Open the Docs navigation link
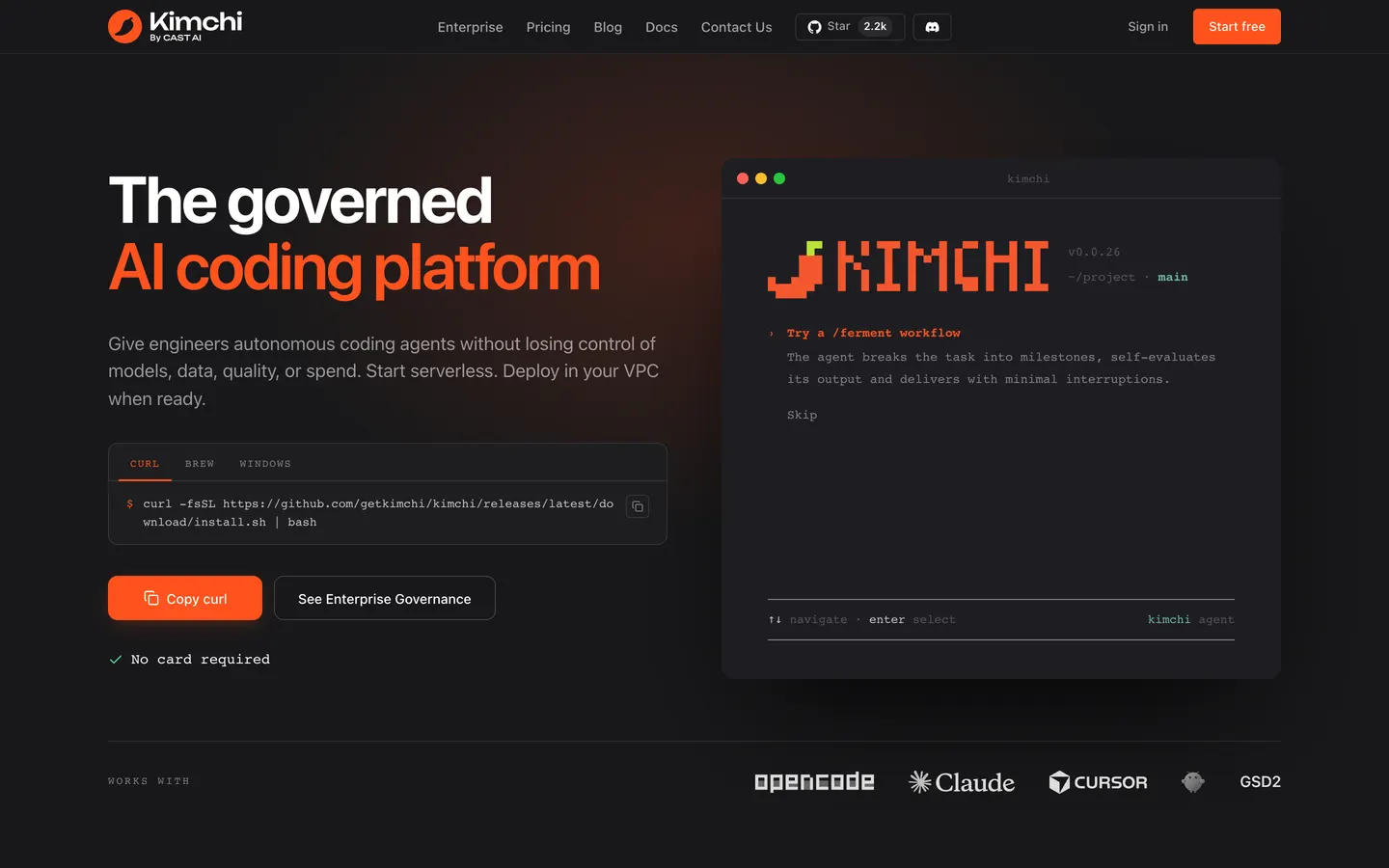The image size is (1389, 868). (662, 27)
